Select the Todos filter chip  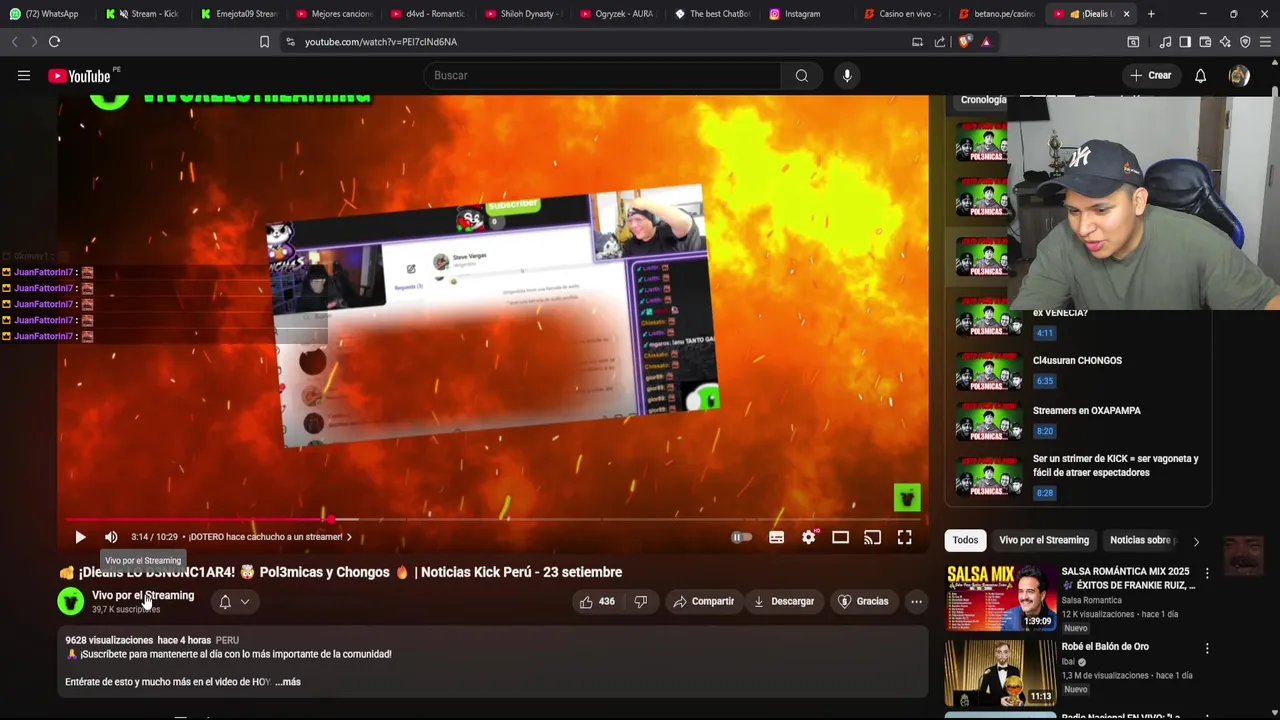(x=965, y=540)
